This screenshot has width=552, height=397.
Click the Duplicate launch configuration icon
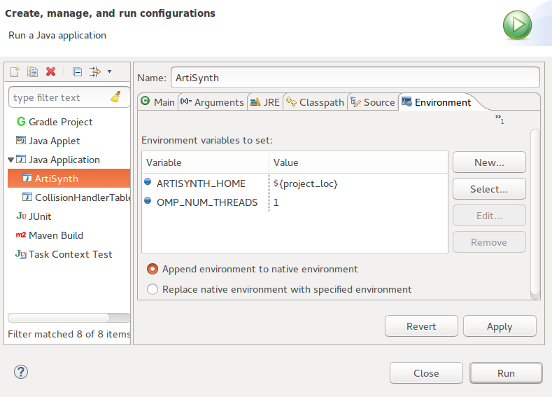point(32,72)
